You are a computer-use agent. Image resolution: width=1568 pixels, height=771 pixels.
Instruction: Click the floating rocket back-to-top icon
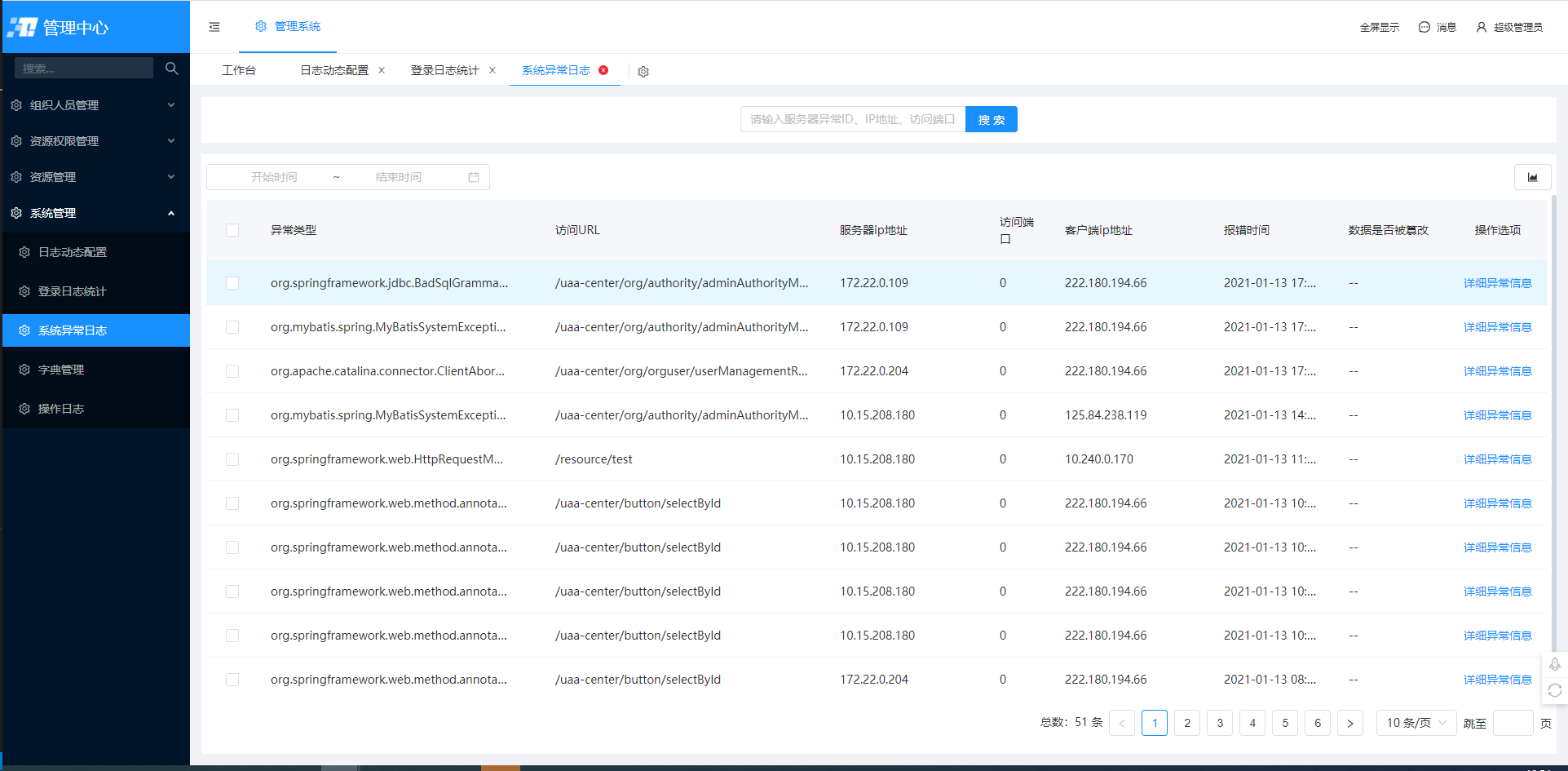[x=1555, y=664]
